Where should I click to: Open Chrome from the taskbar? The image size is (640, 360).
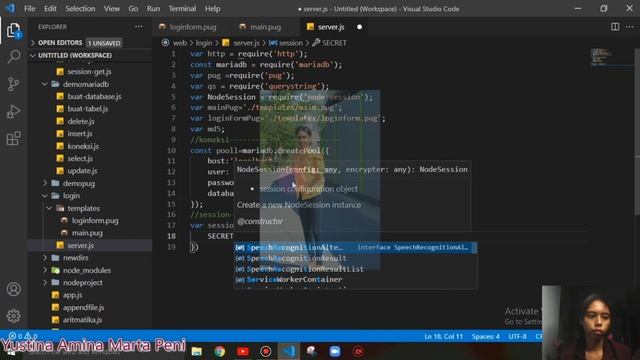(220, 351)
